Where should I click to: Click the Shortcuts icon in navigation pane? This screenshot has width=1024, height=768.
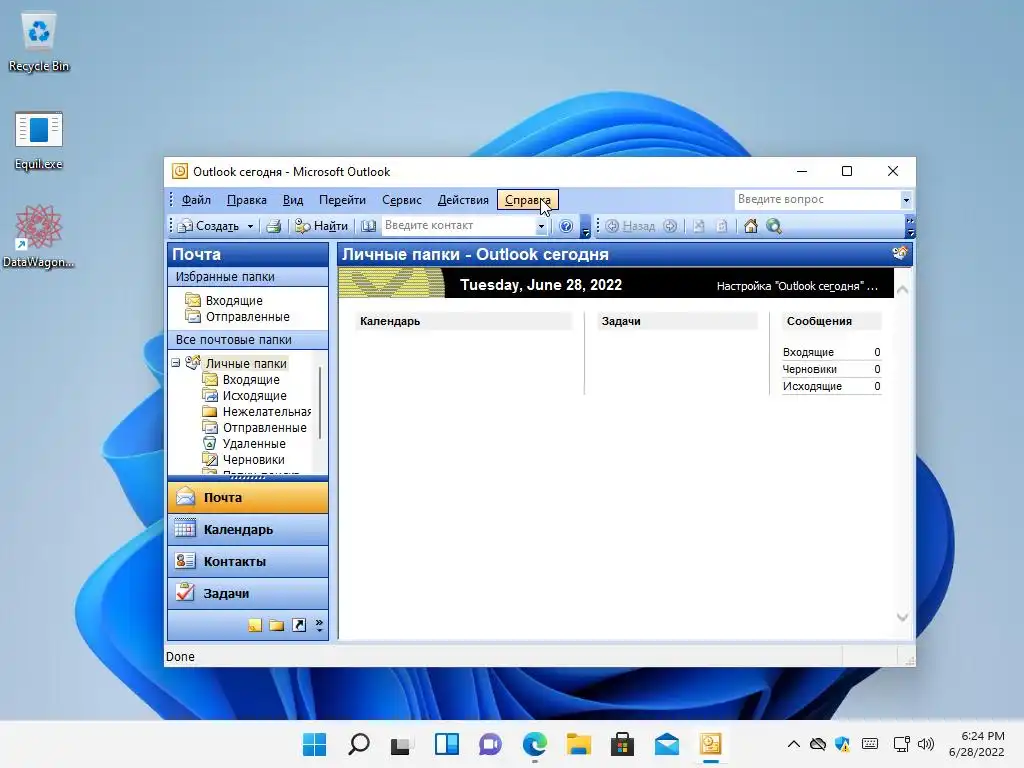tap(299, 626)
